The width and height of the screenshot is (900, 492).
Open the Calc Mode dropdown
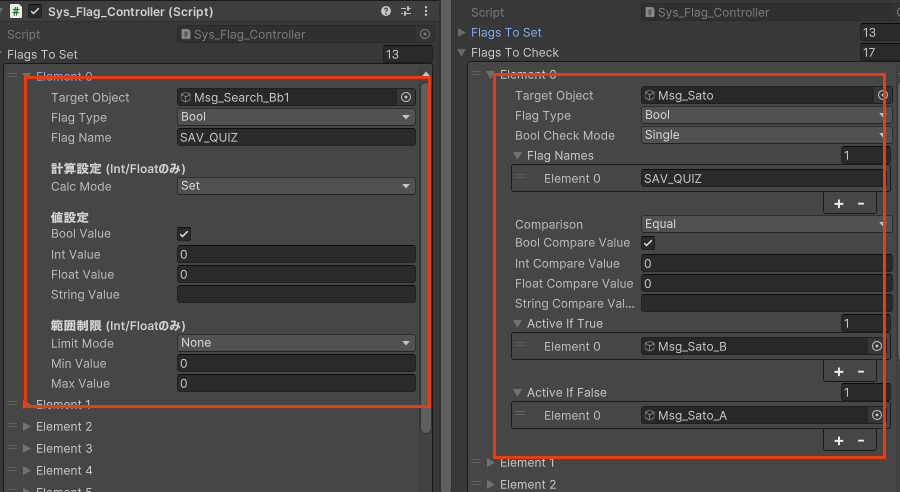296,186
